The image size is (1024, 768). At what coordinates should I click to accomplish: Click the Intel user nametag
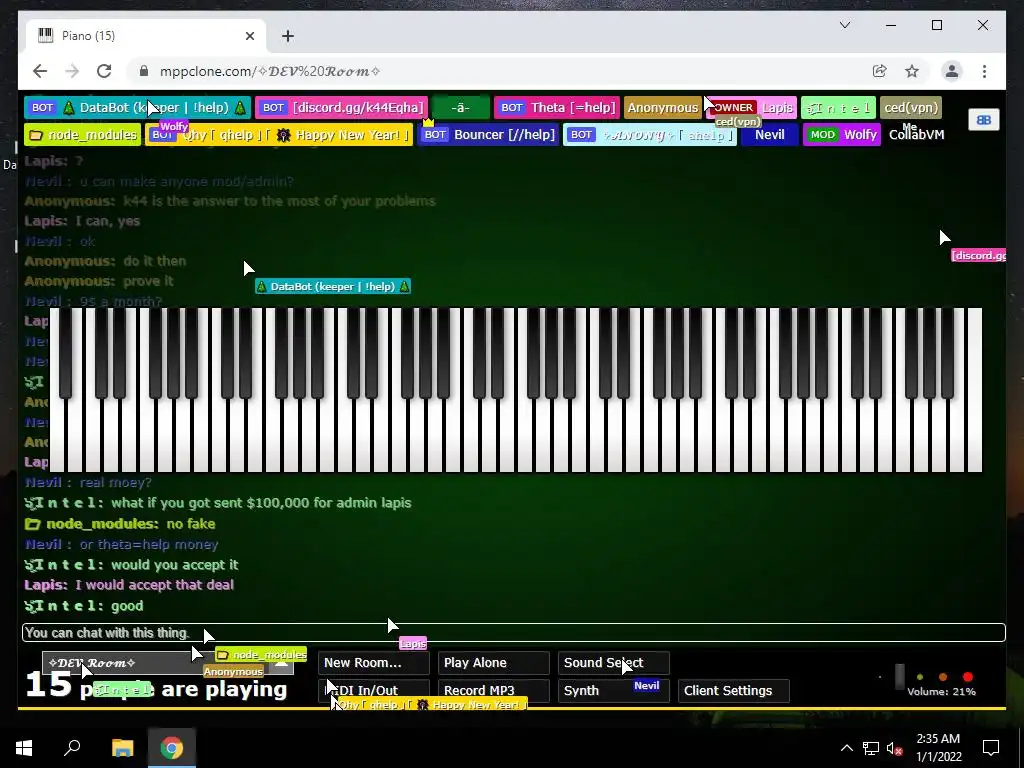838,108
